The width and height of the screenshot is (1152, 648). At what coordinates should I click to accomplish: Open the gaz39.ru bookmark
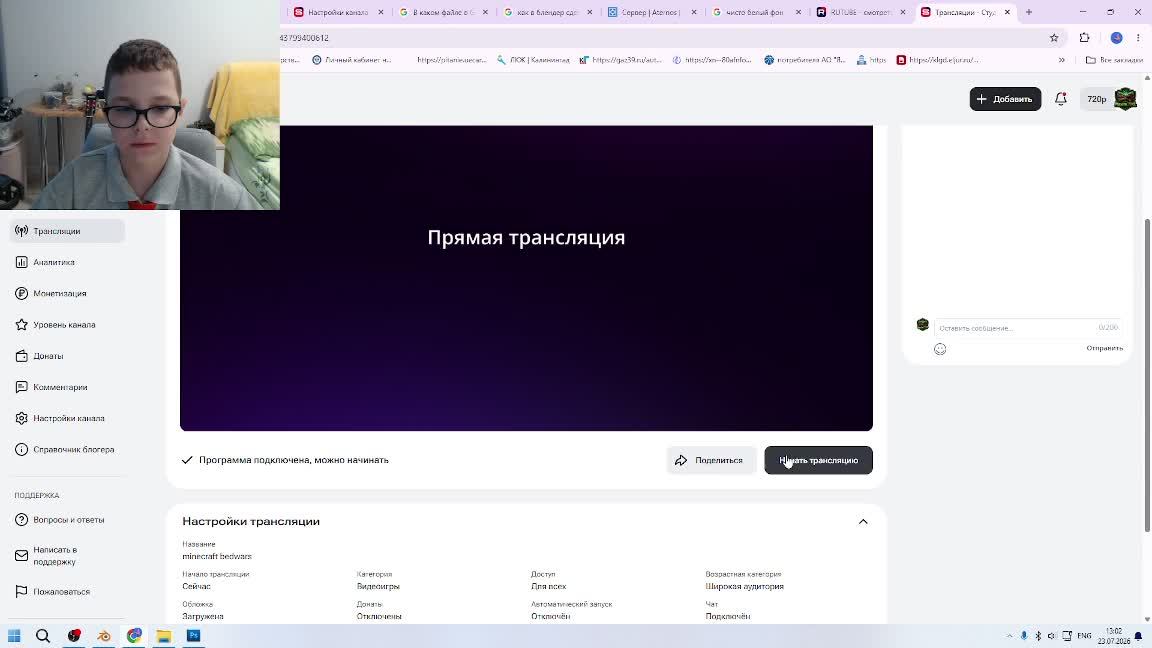[621, 60]
